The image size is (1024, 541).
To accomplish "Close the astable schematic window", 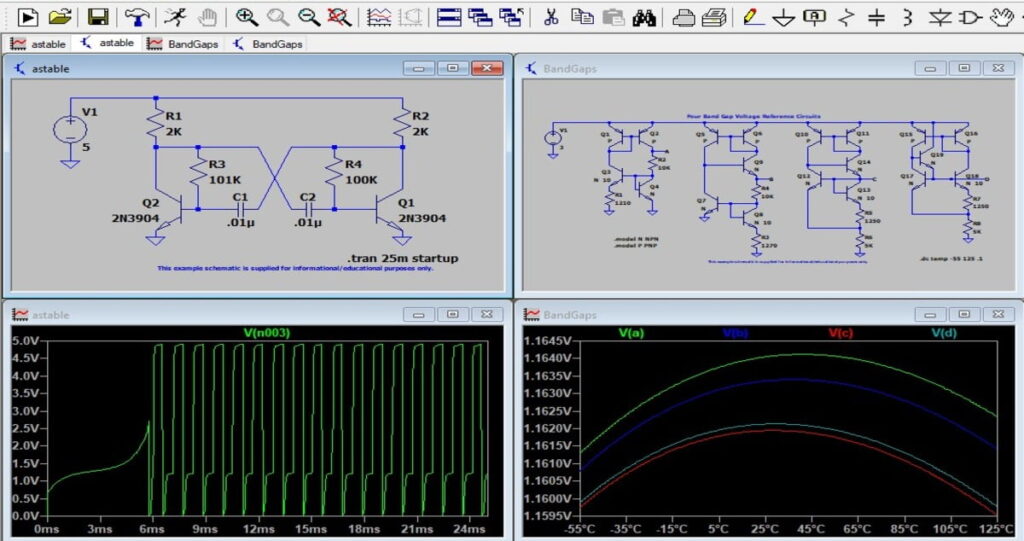I will click(x=487, y=68).
